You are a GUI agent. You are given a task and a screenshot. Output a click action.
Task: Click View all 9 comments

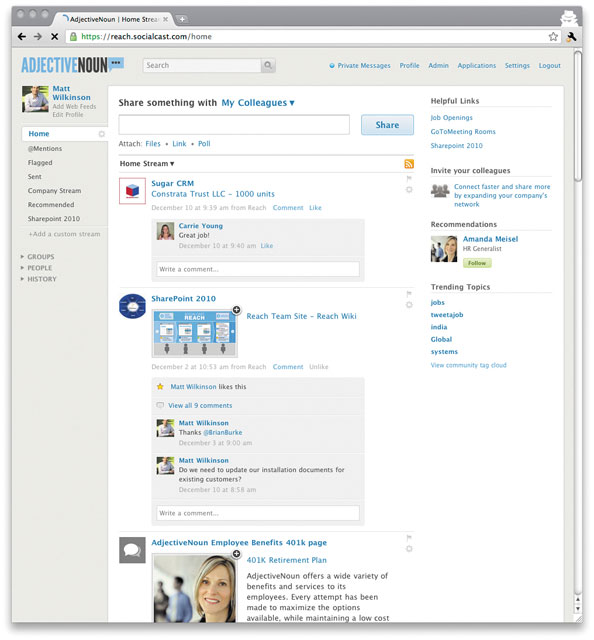click(200, 406)
